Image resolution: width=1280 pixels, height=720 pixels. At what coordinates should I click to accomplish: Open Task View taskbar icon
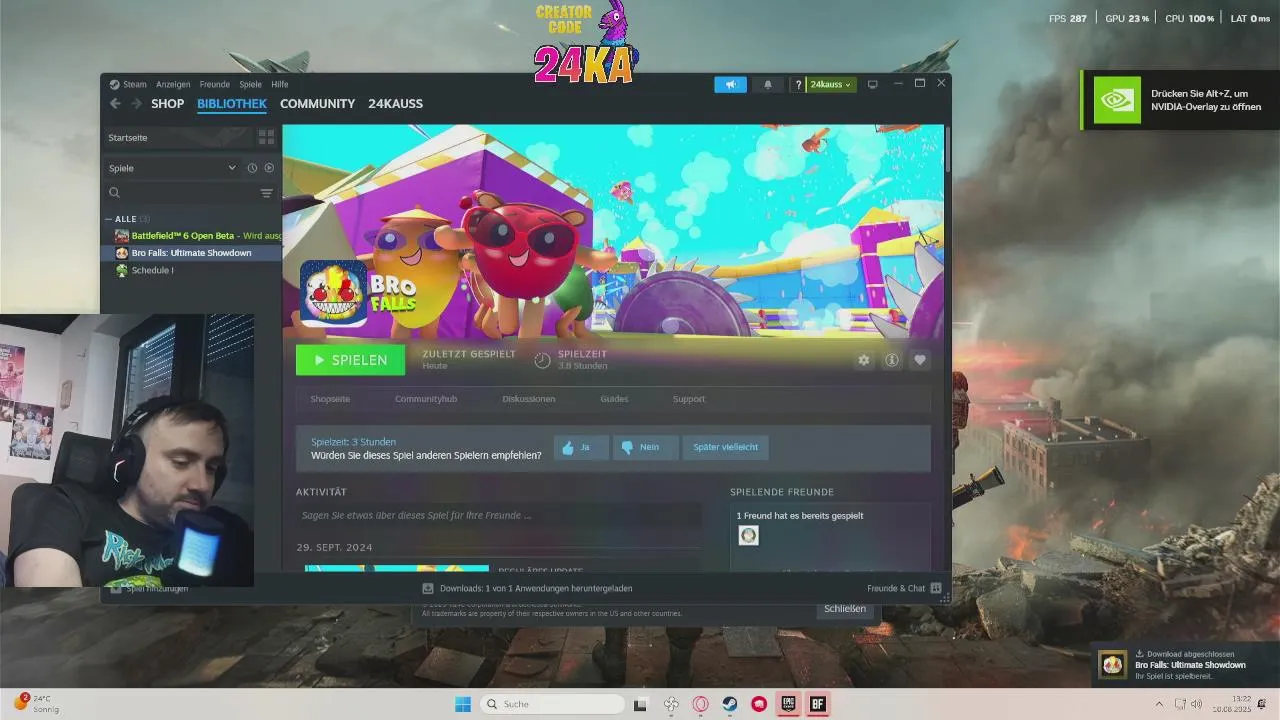click(641, 704)
